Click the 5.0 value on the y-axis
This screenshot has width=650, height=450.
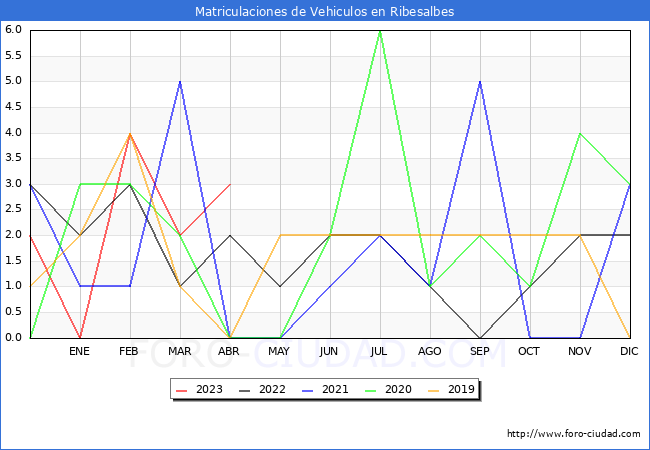[x=13, y=81]
